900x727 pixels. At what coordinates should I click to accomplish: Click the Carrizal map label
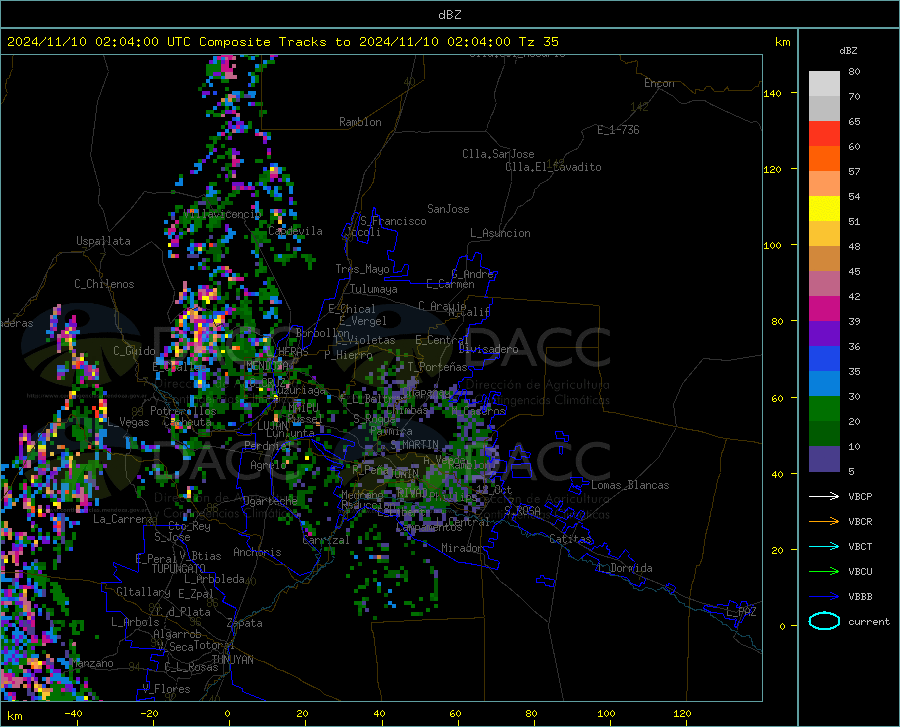[x=325, y=540]
